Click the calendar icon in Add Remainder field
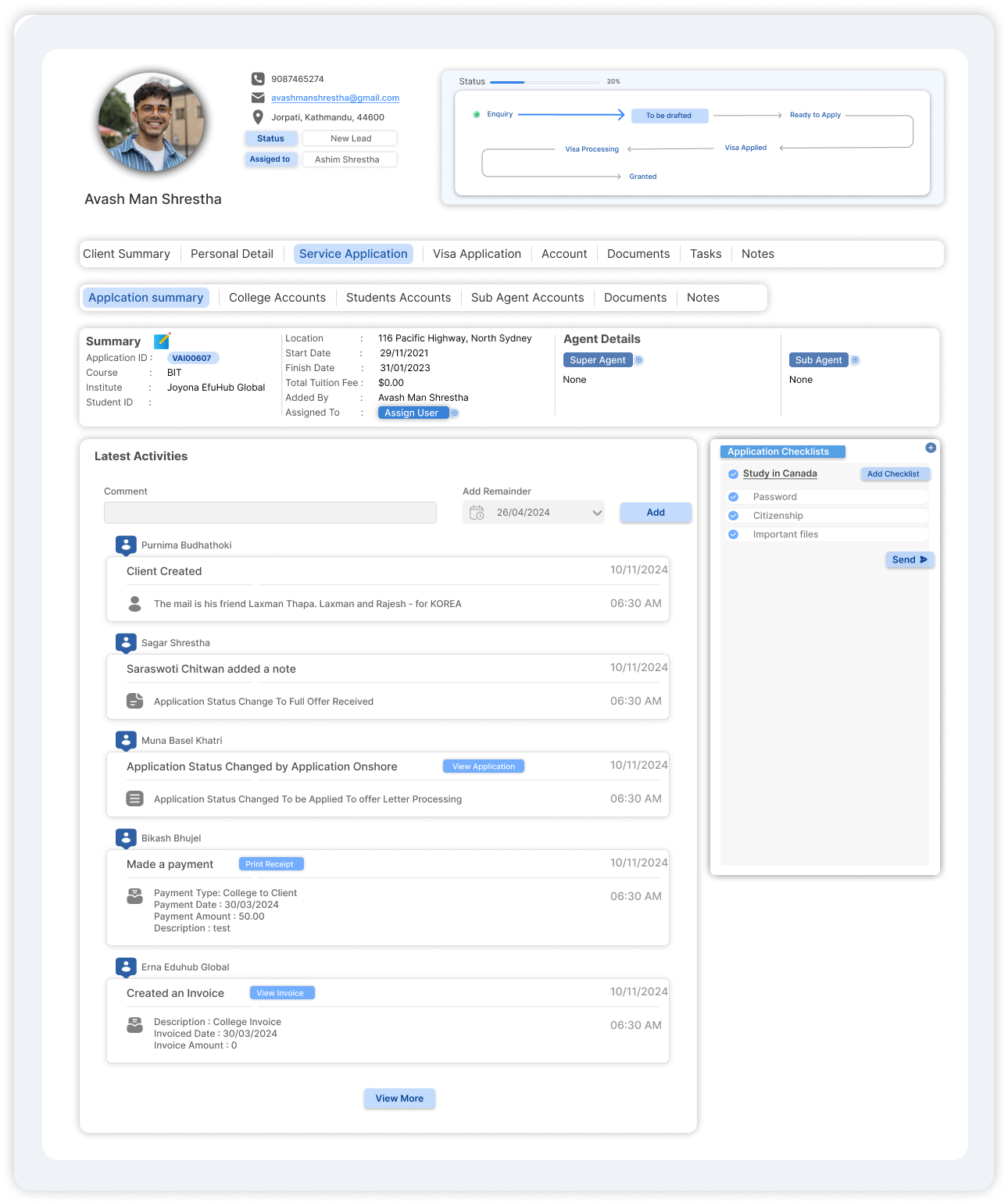 click(477, 513)
